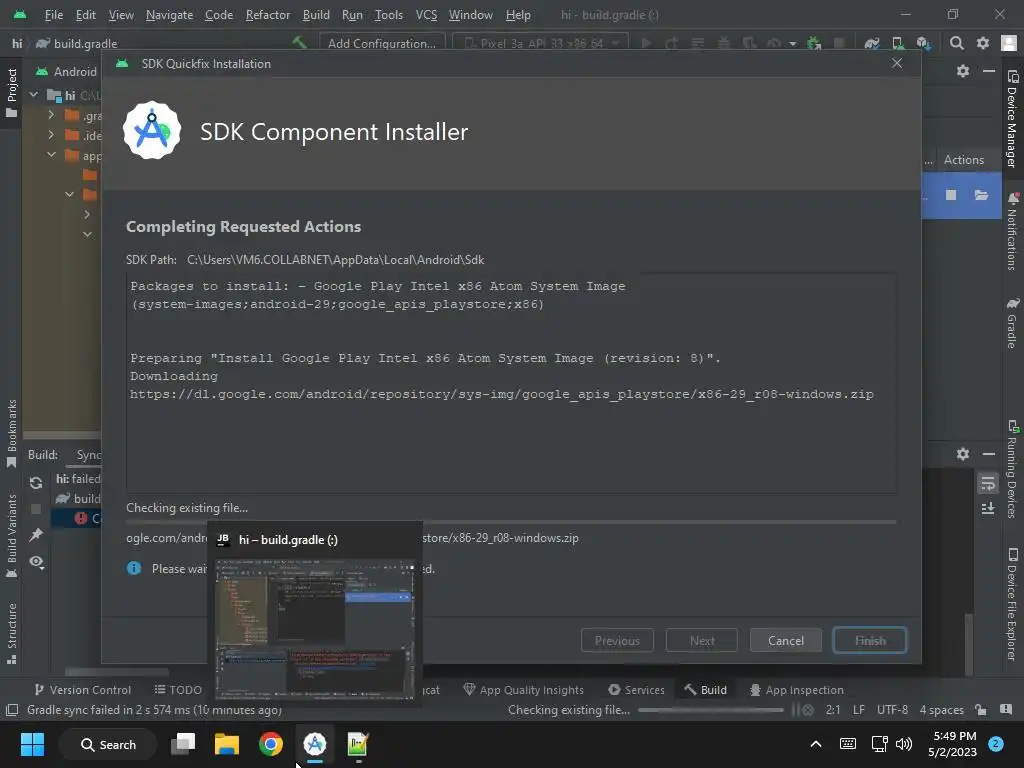Image resolution: width=1024 pixels, height=768 pixels.
Task: Open the Build menu in menu bar
Action: click(316, 14)
